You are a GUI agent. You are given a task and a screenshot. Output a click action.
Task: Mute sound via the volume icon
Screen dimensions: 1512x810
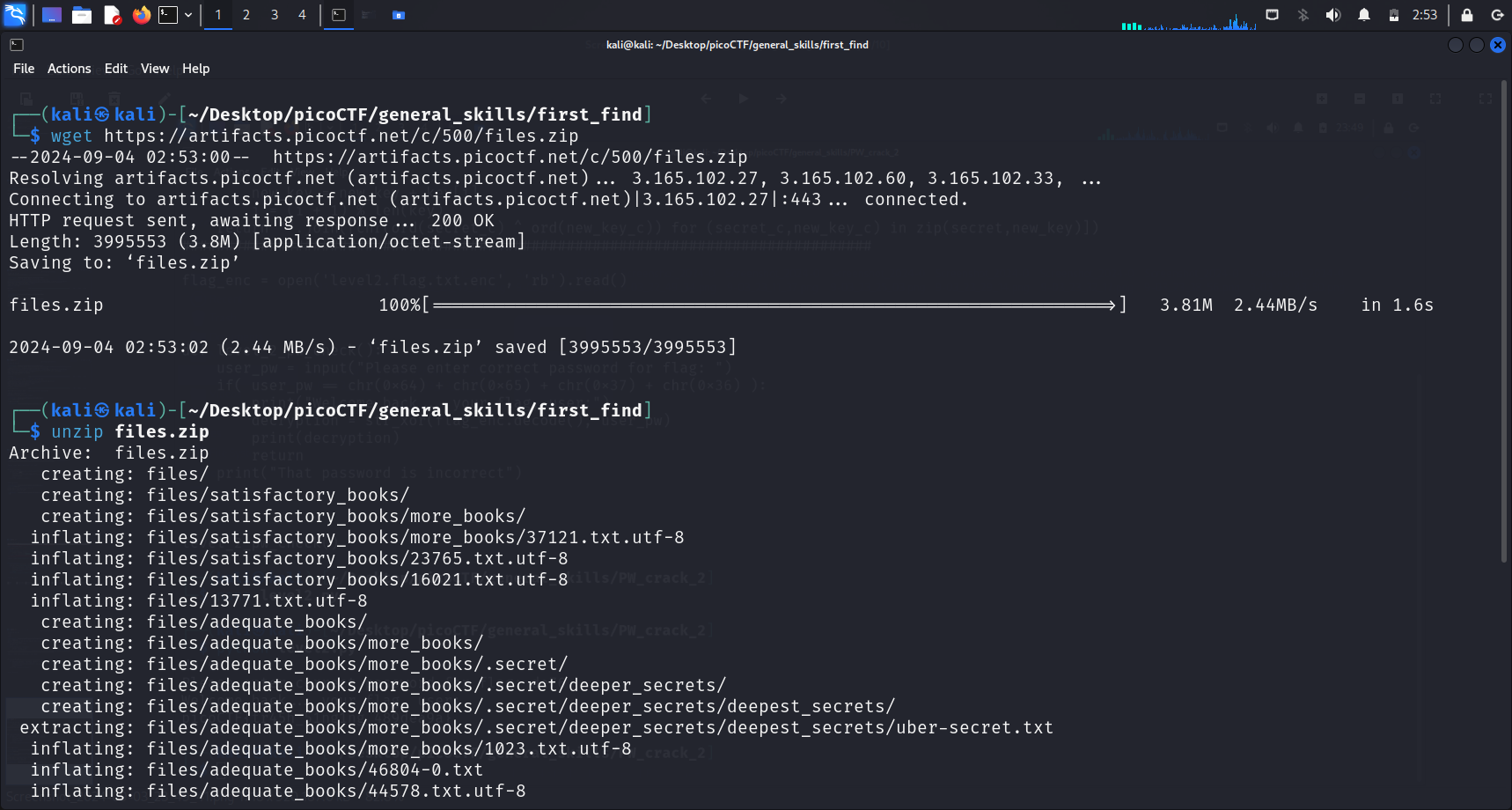1333,15
